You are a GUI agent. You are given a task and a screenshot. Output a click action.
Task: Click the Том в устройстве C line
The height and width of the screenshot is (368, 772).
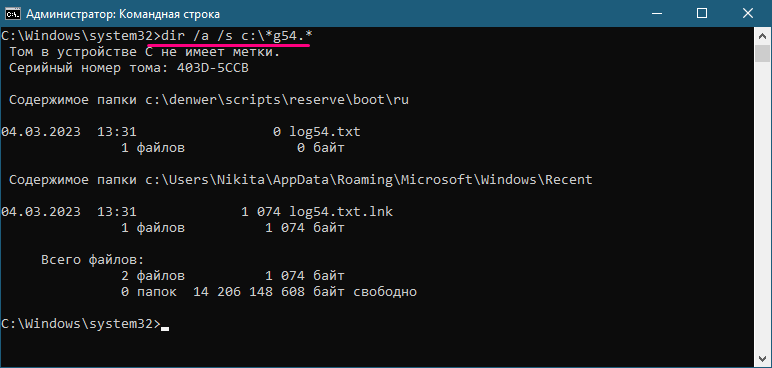pos(145,52)
